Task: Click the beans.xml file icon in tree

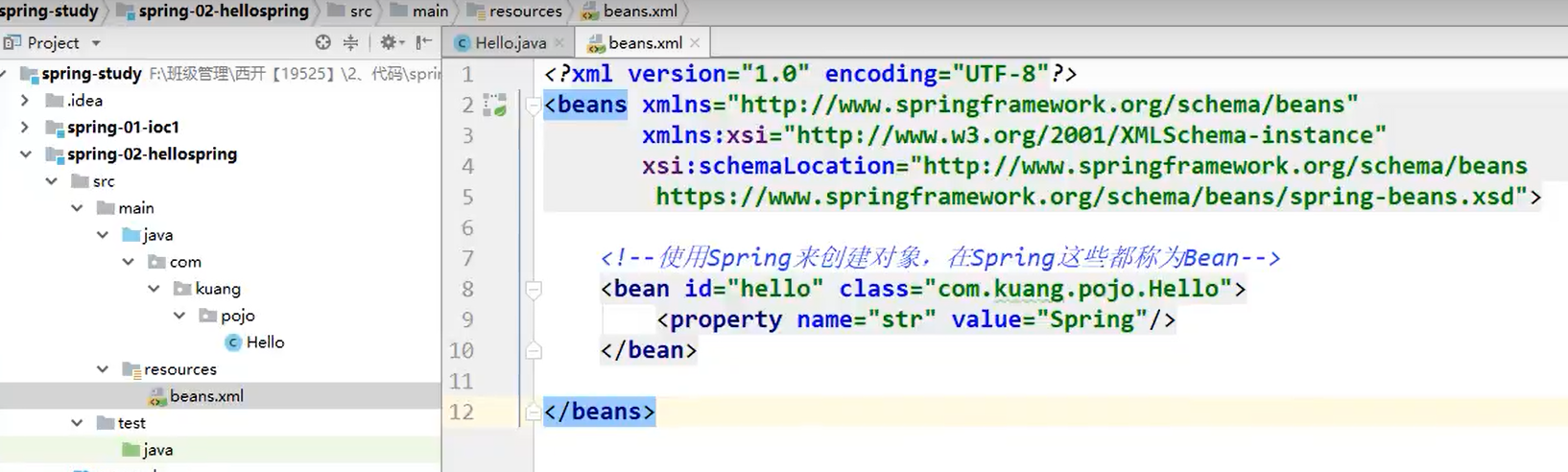Action: click(x=157, y=396)
